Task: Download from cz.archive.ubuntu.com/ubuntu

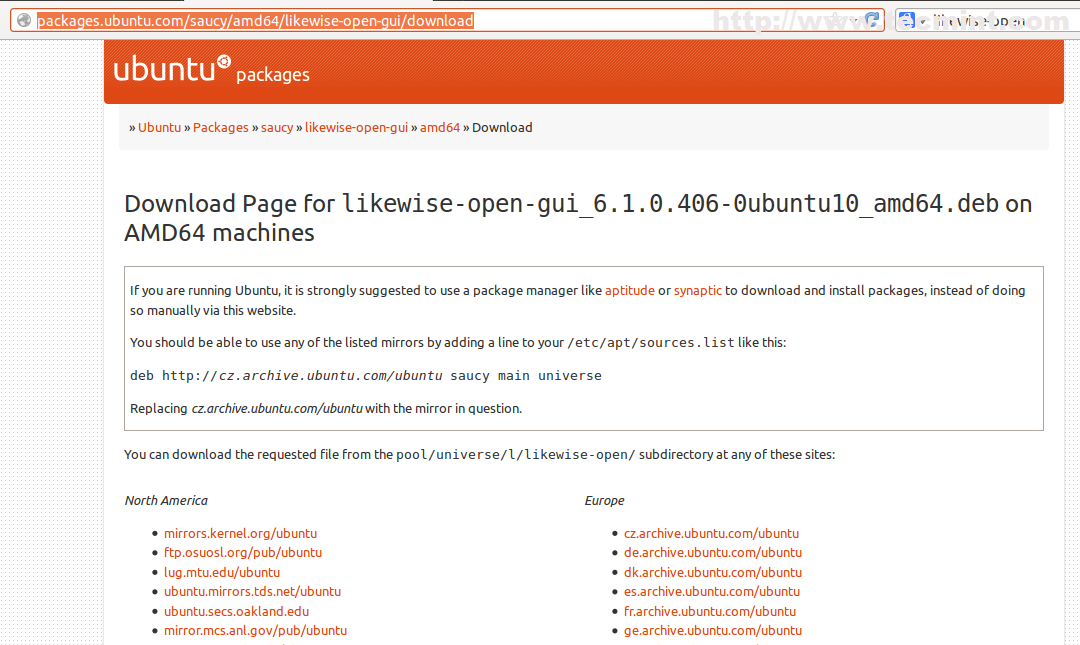Action: (712, 533)
